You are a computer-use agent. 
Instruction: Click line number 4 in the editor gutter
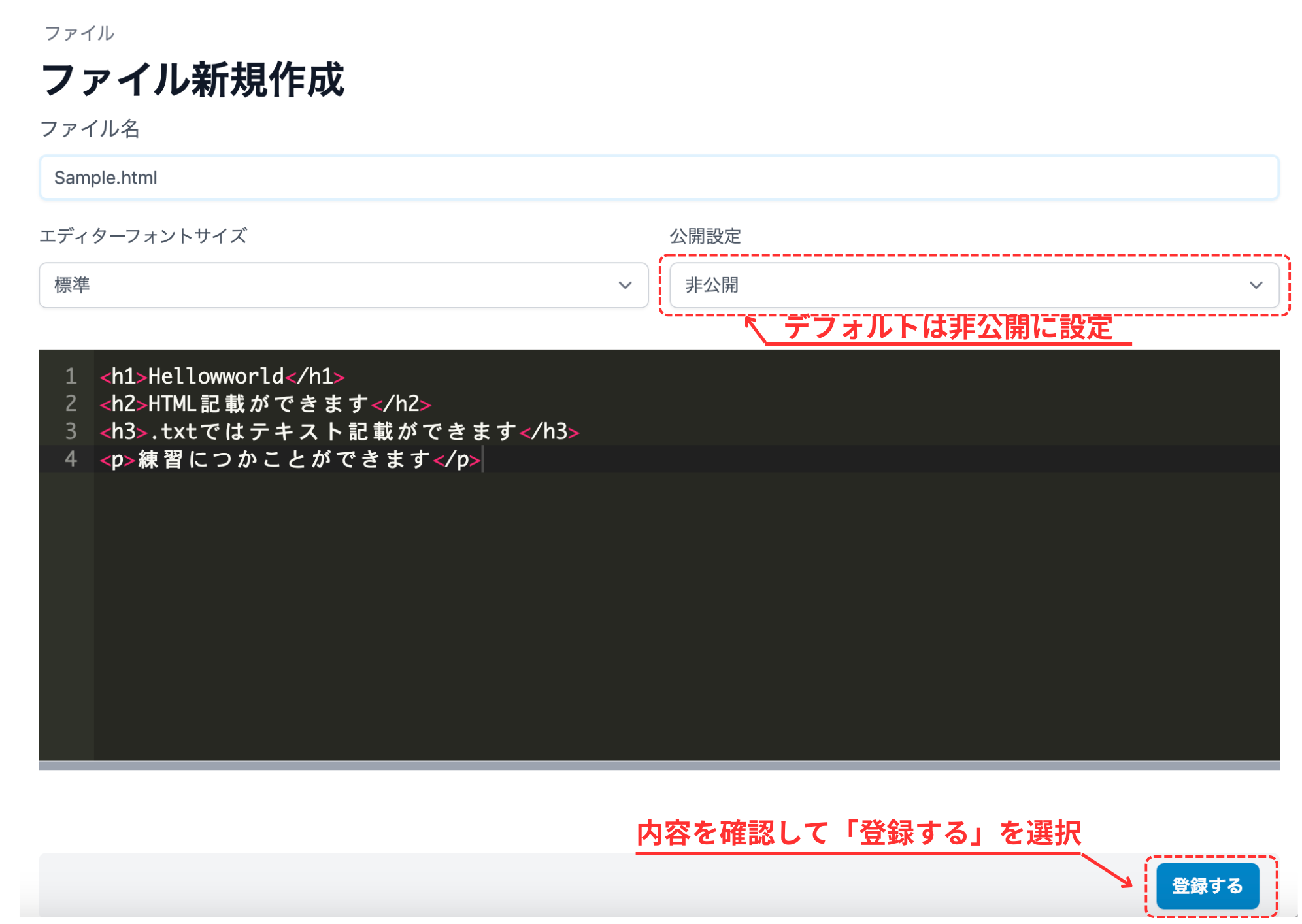(x=71, y=459)
